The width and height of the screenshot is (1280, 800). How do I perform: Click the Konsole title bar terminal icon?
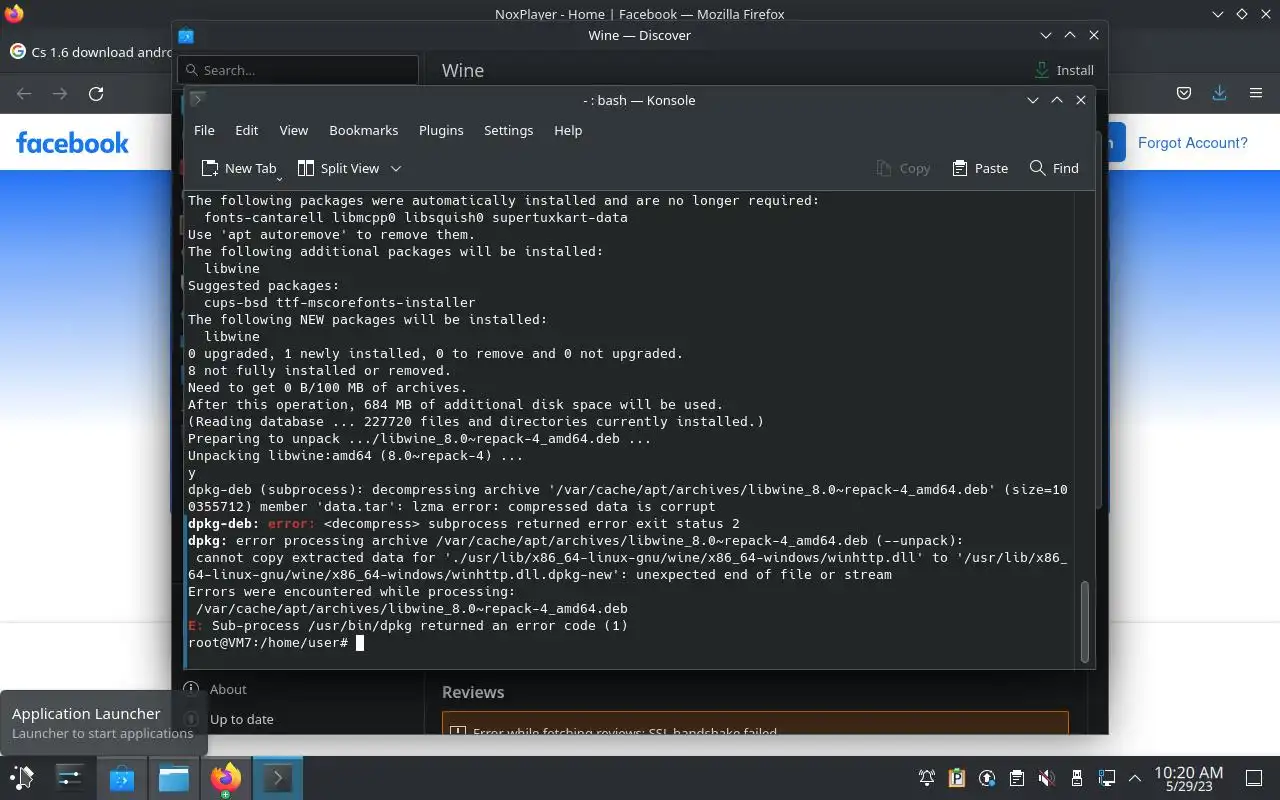[197, 99]
